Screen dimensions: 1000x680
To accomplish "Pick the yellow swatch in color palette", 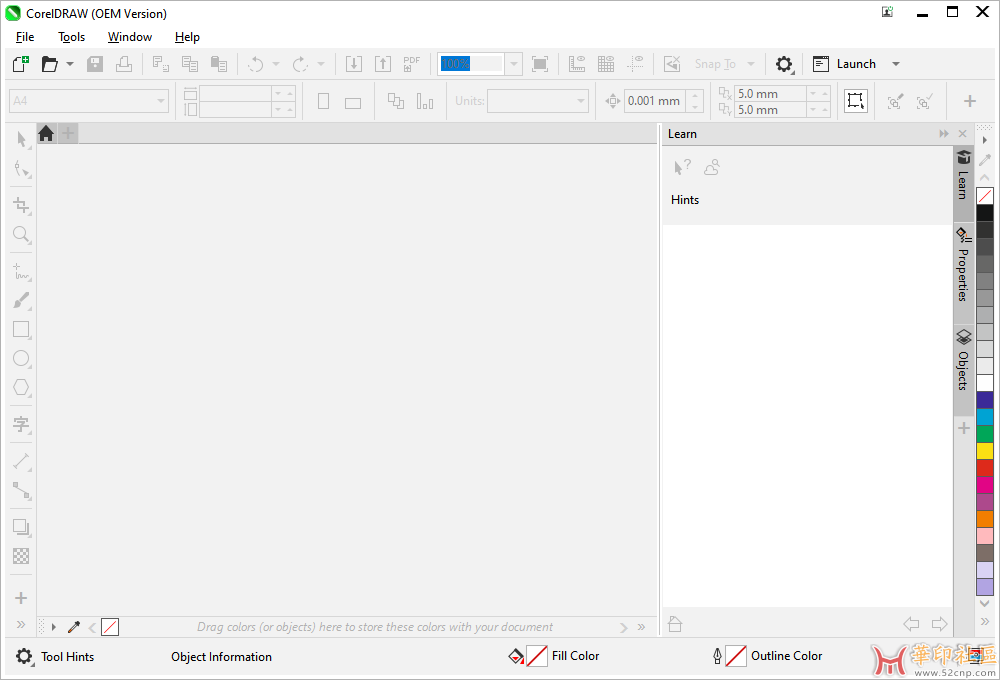I will coord(985,451).
